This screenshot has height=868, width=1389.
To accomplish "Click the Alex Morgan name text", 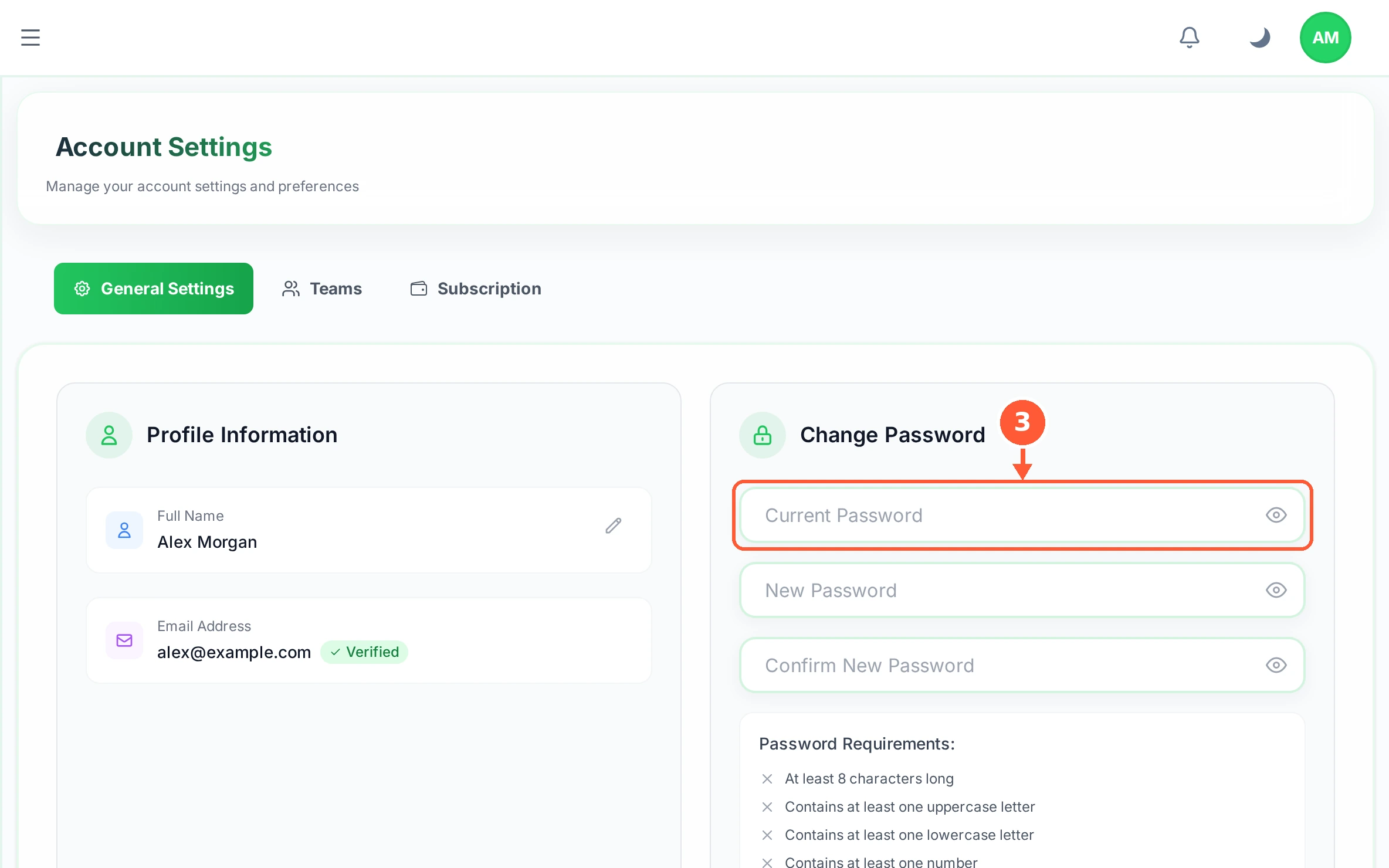I will tap(207, 542).
